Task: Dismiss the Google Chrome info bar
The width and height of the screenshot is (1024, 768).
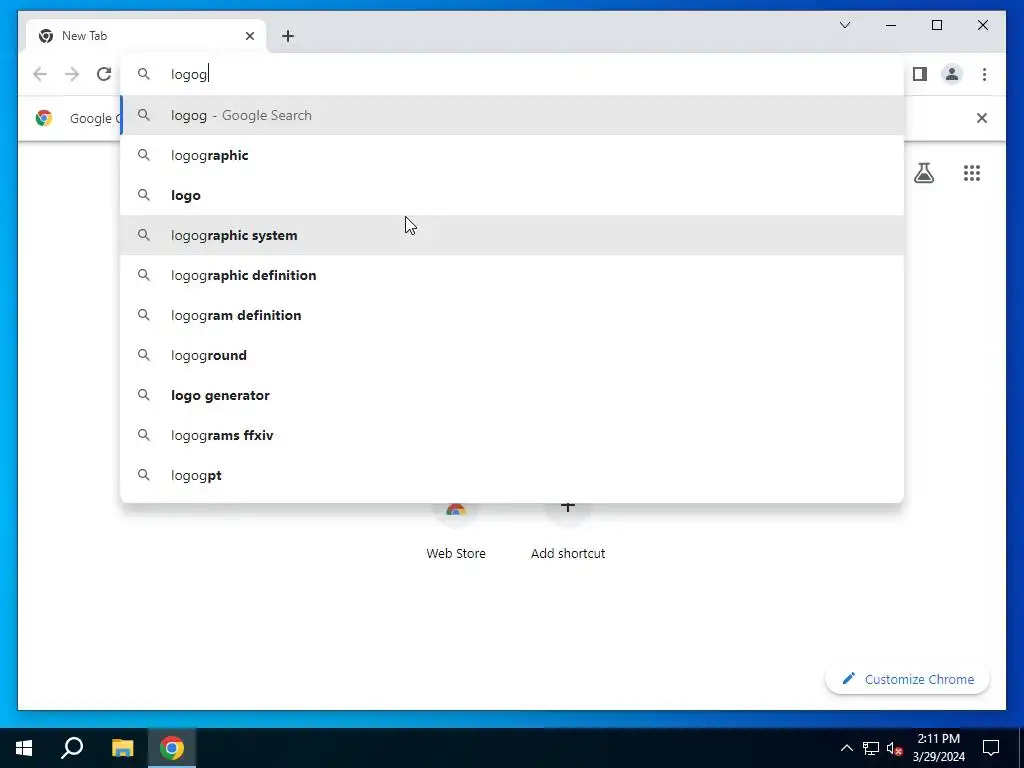Action: point(982,118)
